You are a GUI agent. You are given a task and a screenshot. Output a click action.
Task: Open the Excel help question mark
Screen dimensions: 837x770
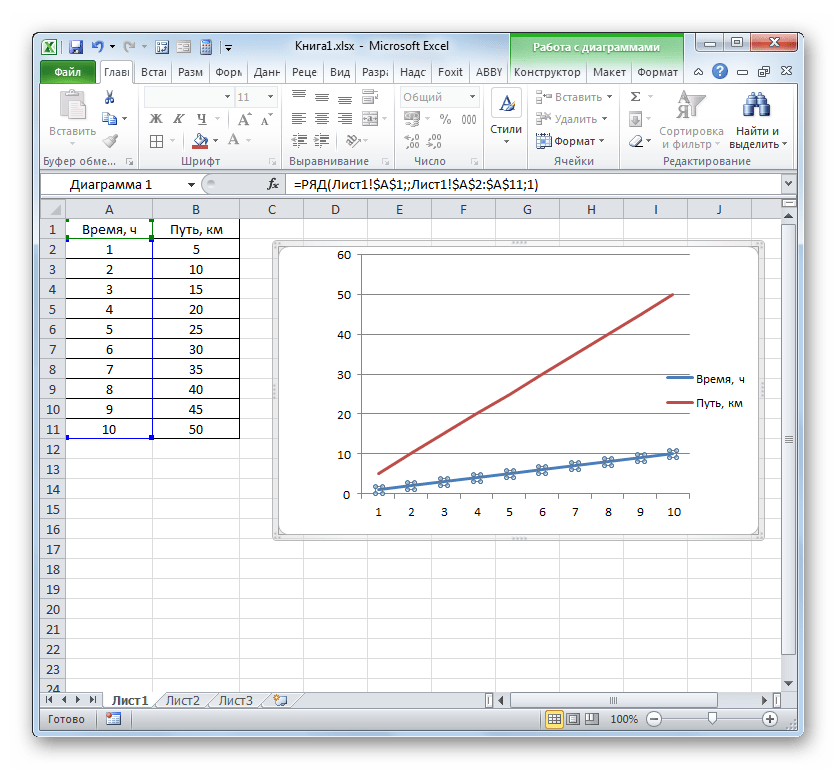pyautogui.click(x=720, y=71)
